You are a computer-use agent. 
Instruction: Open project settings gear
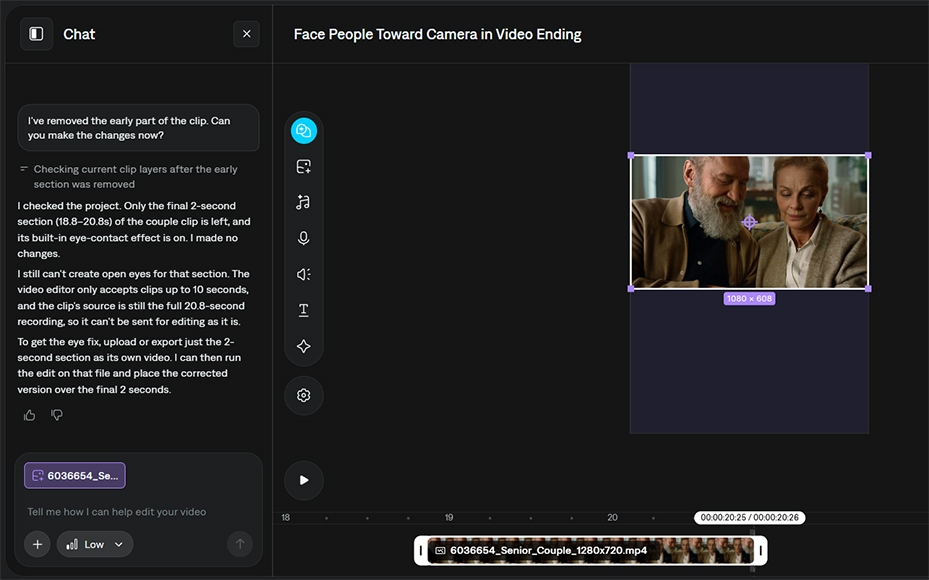click(303, 395)
